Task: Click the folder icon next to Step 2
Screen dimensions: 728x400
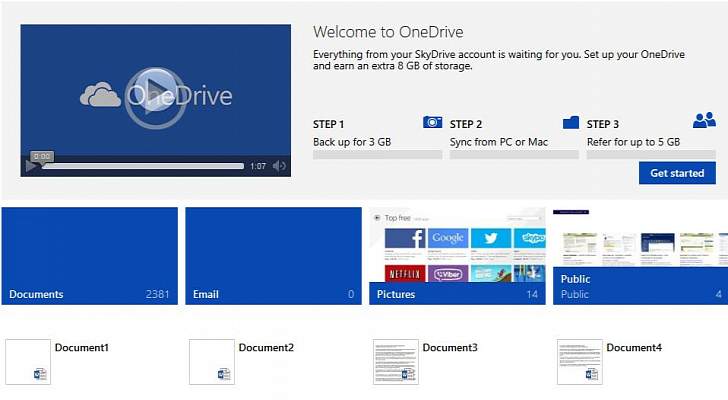Action: click(x=571, y=122)
